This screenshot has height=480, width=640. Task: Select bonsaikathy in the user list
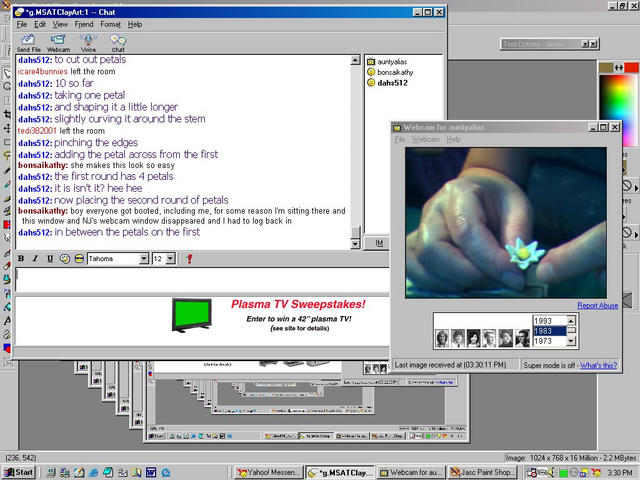tap(390, 72)
